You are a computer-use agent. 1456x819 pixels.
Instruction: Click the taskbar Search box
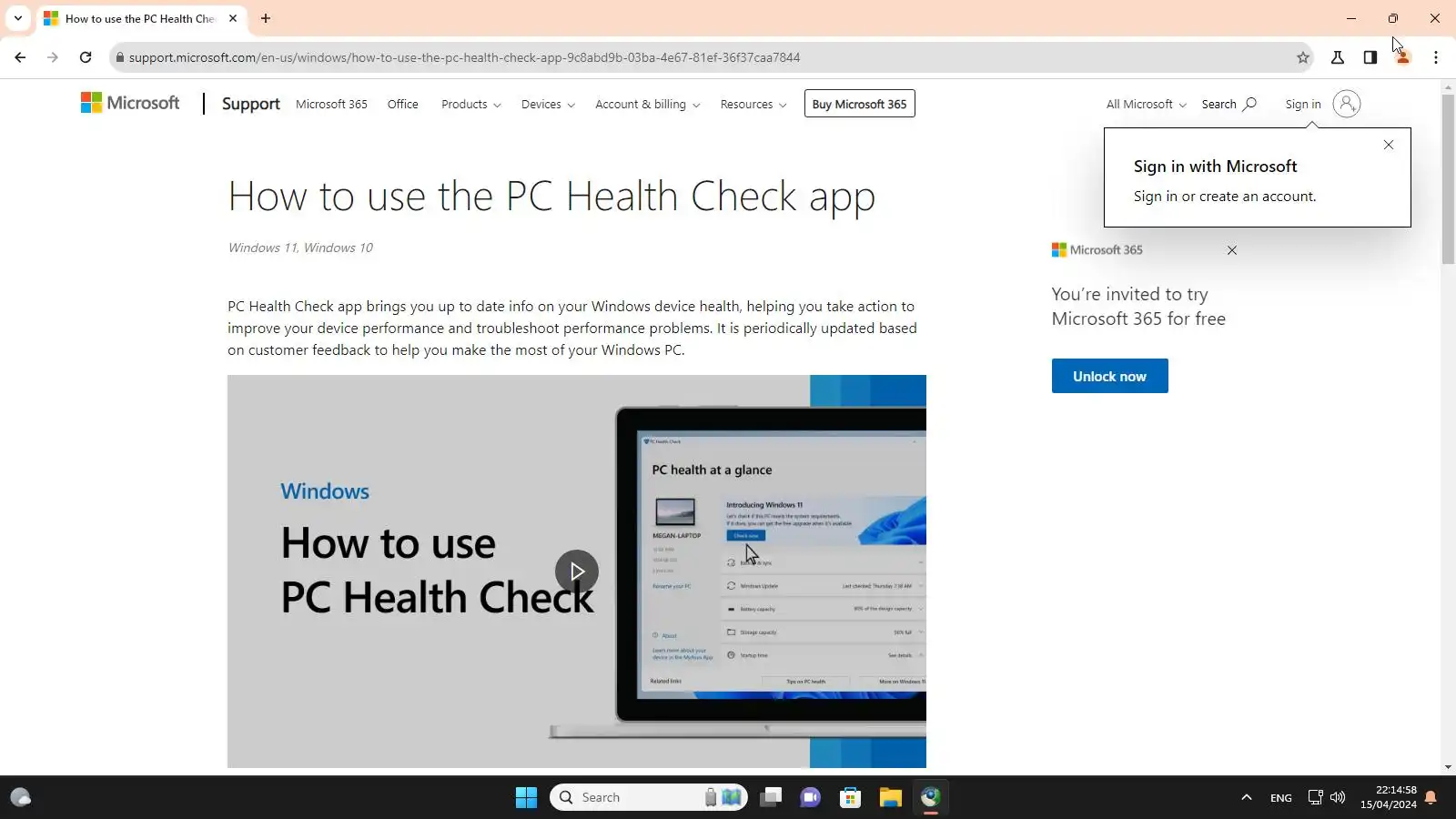[x=649, y=798]
